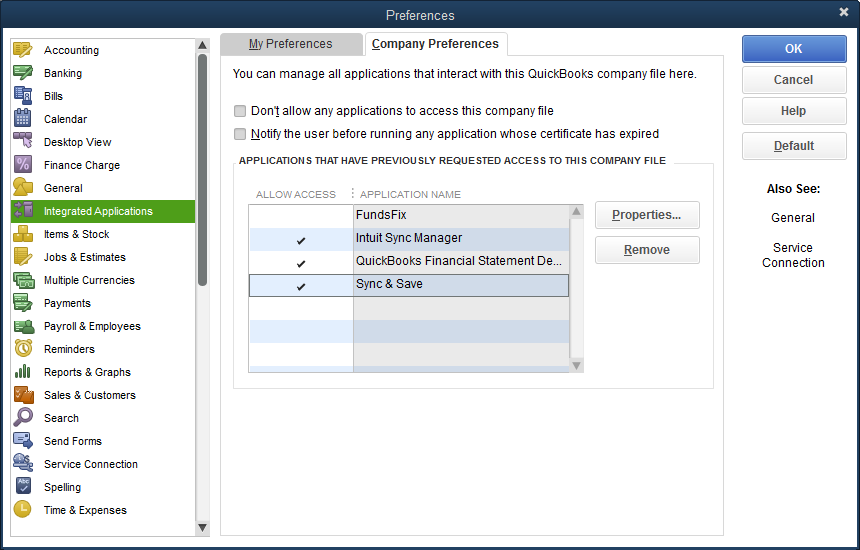
Task: Remove the selected application
Action: coord(647,250)
